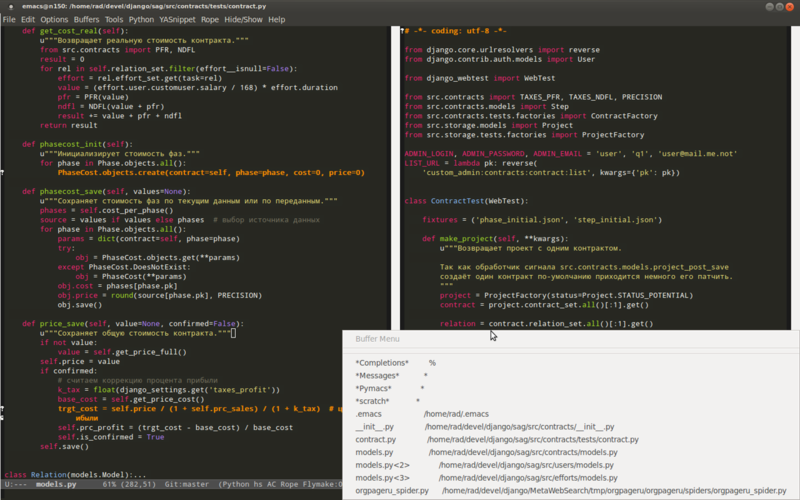
Task: Click the project = ProjectFactory line
Action: click(x=566, y=295)
